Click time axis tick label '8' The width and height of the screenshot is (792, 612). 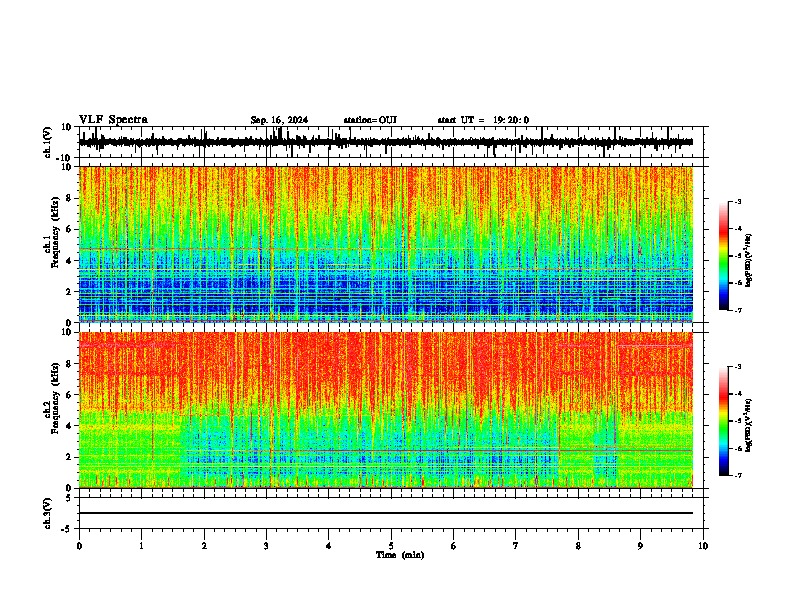coord(578,546)
